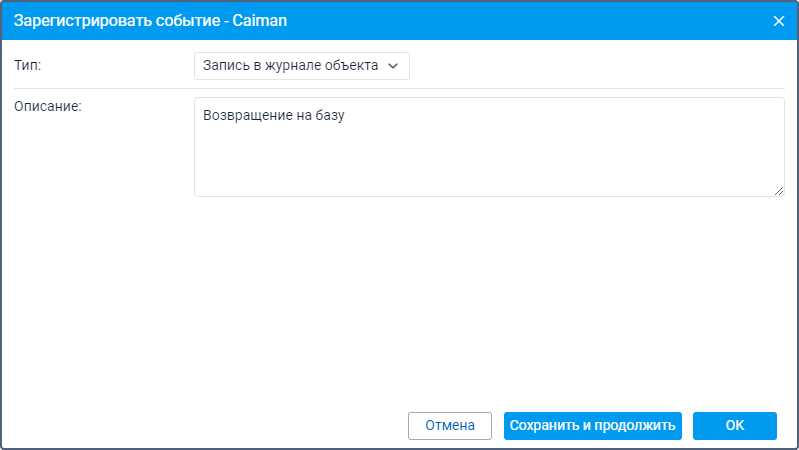Select the Тип combo box field
The height and width of the screenshot is (450, 799).
(x=301, y=66)
